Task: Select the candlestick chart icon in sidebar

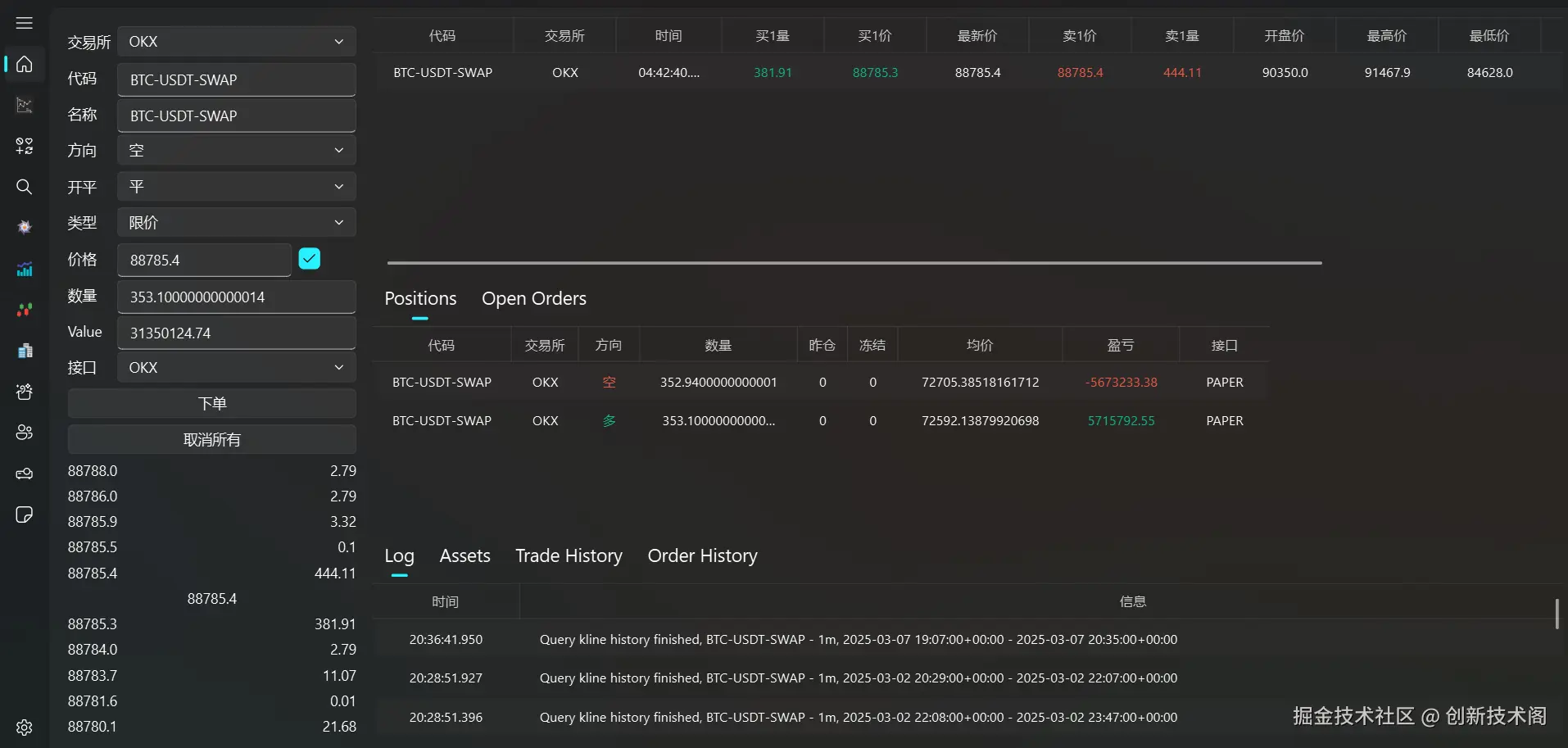Action: point(24,105)
